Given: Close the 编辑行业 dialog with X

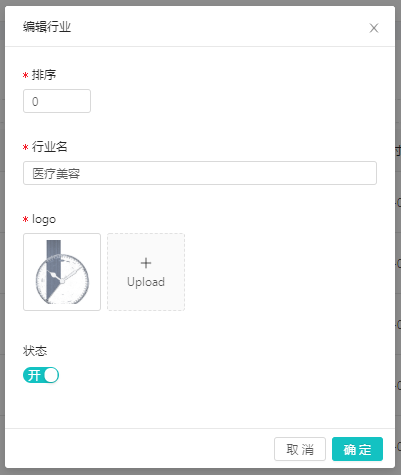Looking at the screenshot, I should point(374,28).
